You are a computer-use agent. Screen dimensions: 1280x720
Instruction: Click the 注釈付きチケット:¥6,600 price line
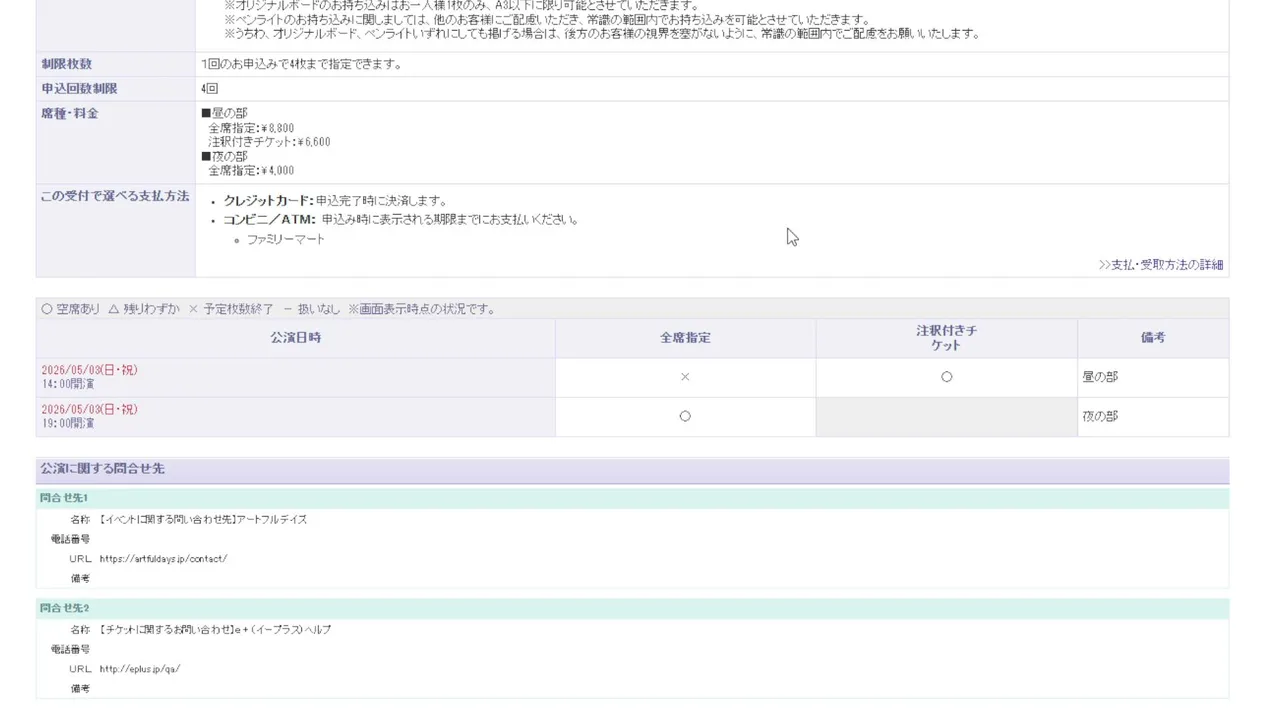point(269,142)
